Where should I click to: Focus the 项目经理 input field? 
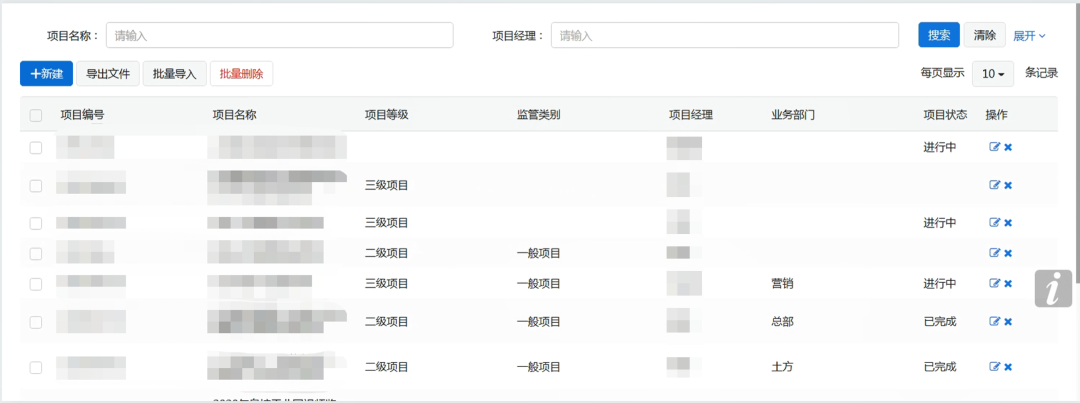[724, 35]
